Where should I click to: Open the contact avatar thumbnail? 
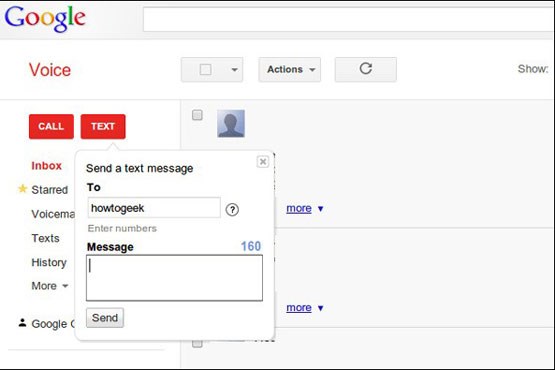pos(231,124)
